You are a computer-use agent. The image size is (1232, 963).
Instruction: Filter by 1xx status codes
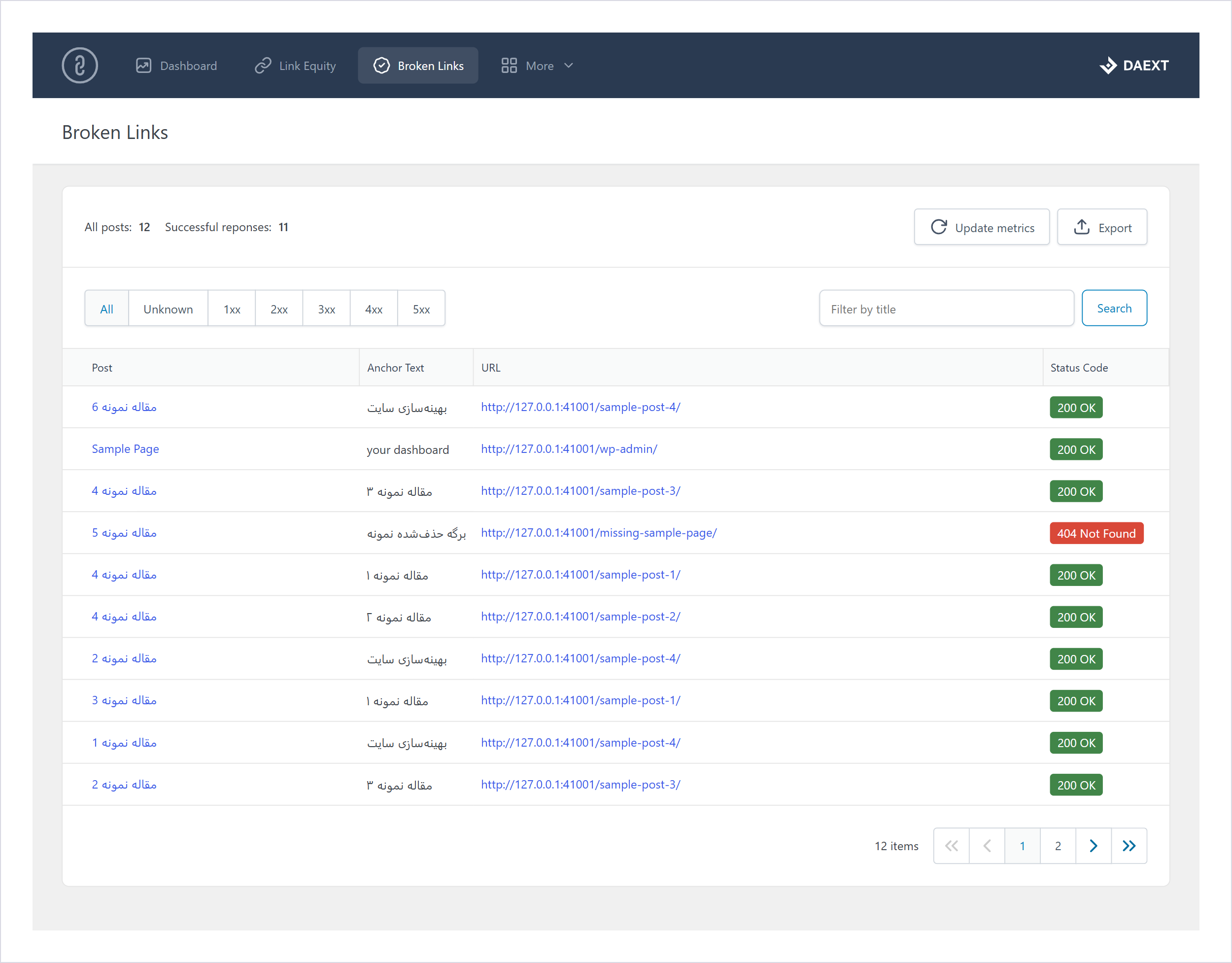pos(232,309)
